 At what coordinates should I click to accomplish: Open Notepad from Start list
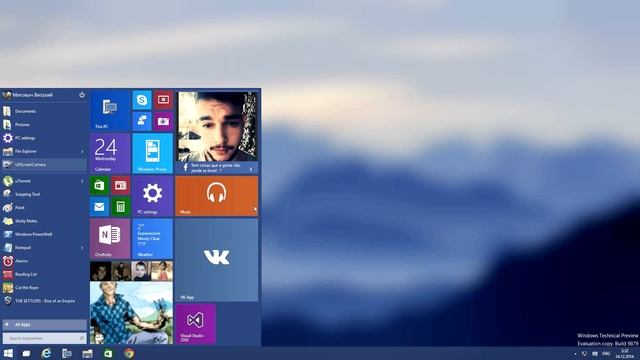(44, 248)
